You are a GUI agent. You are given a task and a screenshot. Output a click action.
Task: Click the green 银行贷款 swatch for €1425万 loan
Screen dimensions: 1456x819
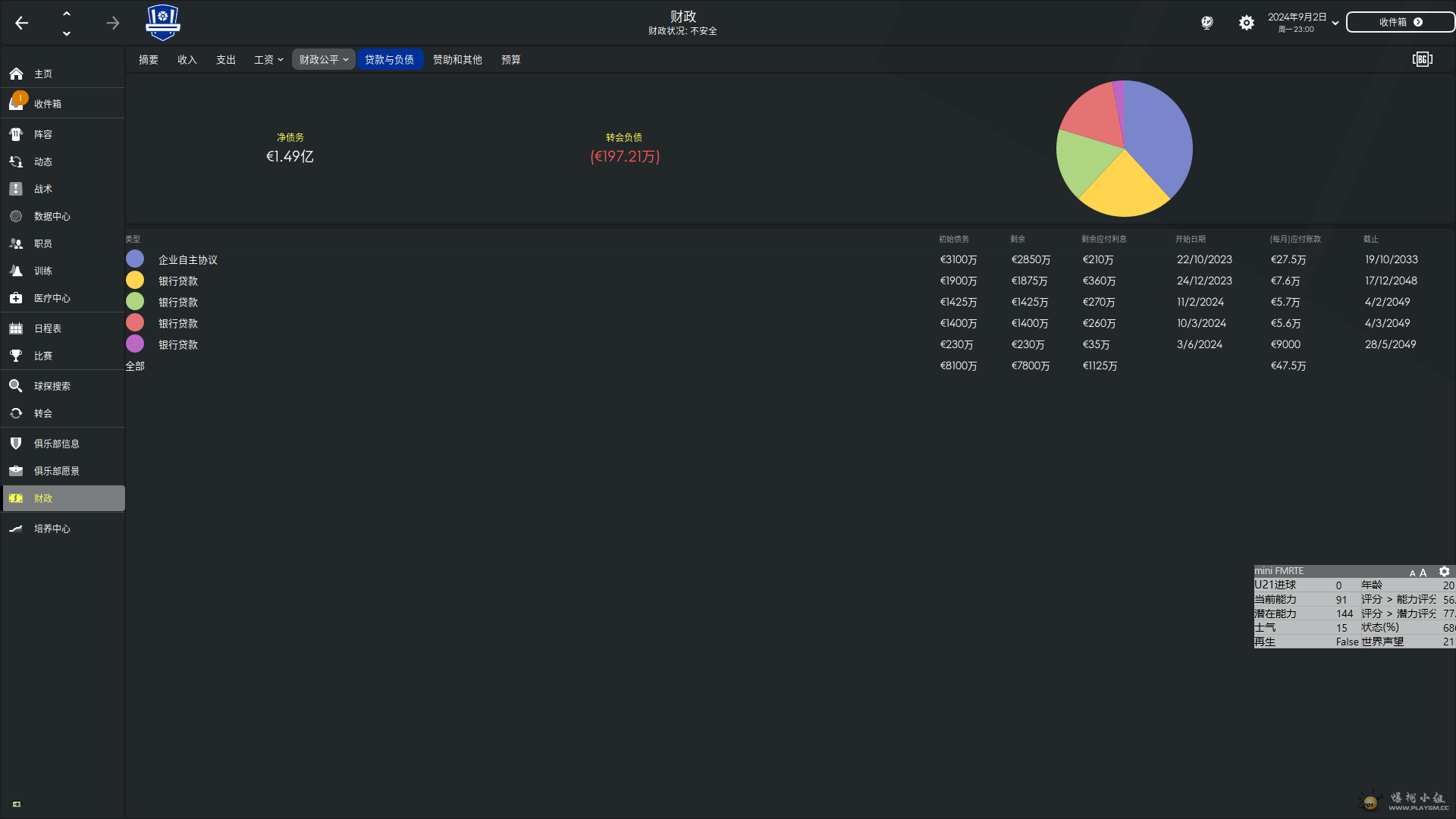[135, 302]
